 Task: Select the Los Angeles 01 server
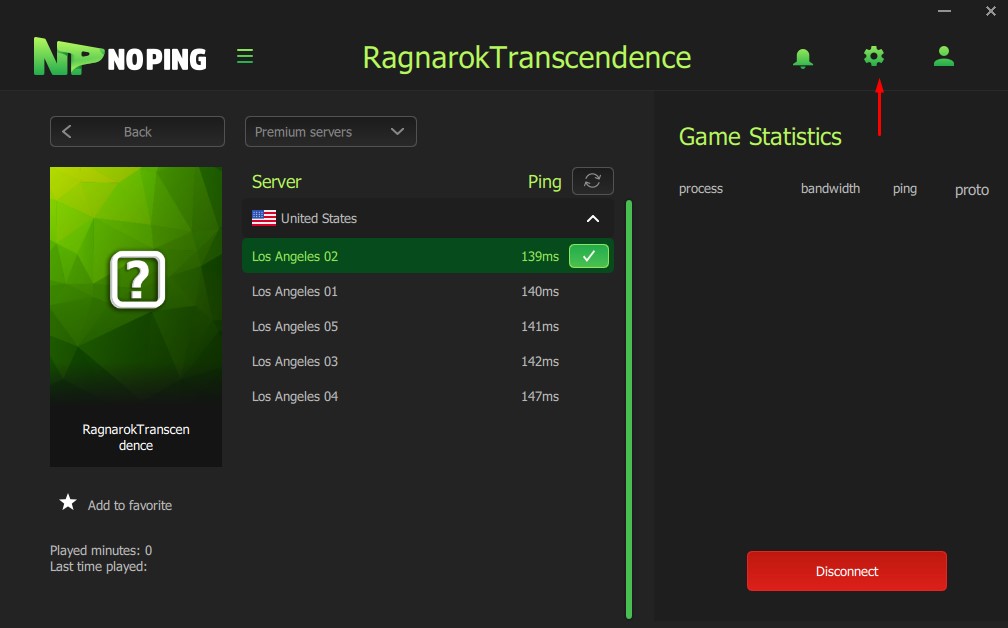point(428,291)
